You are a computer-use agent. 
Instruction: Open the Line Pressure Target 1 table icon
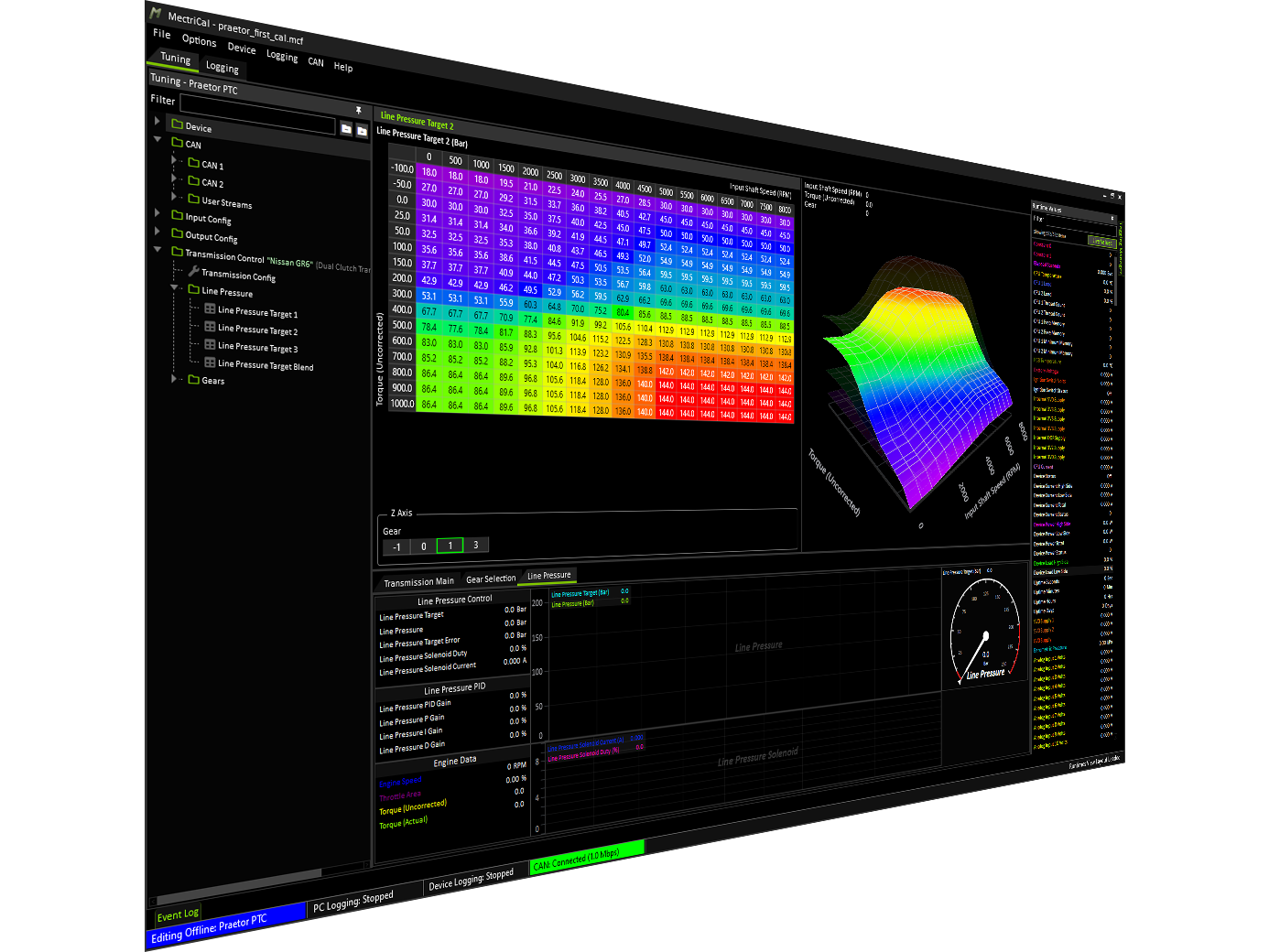210,309
